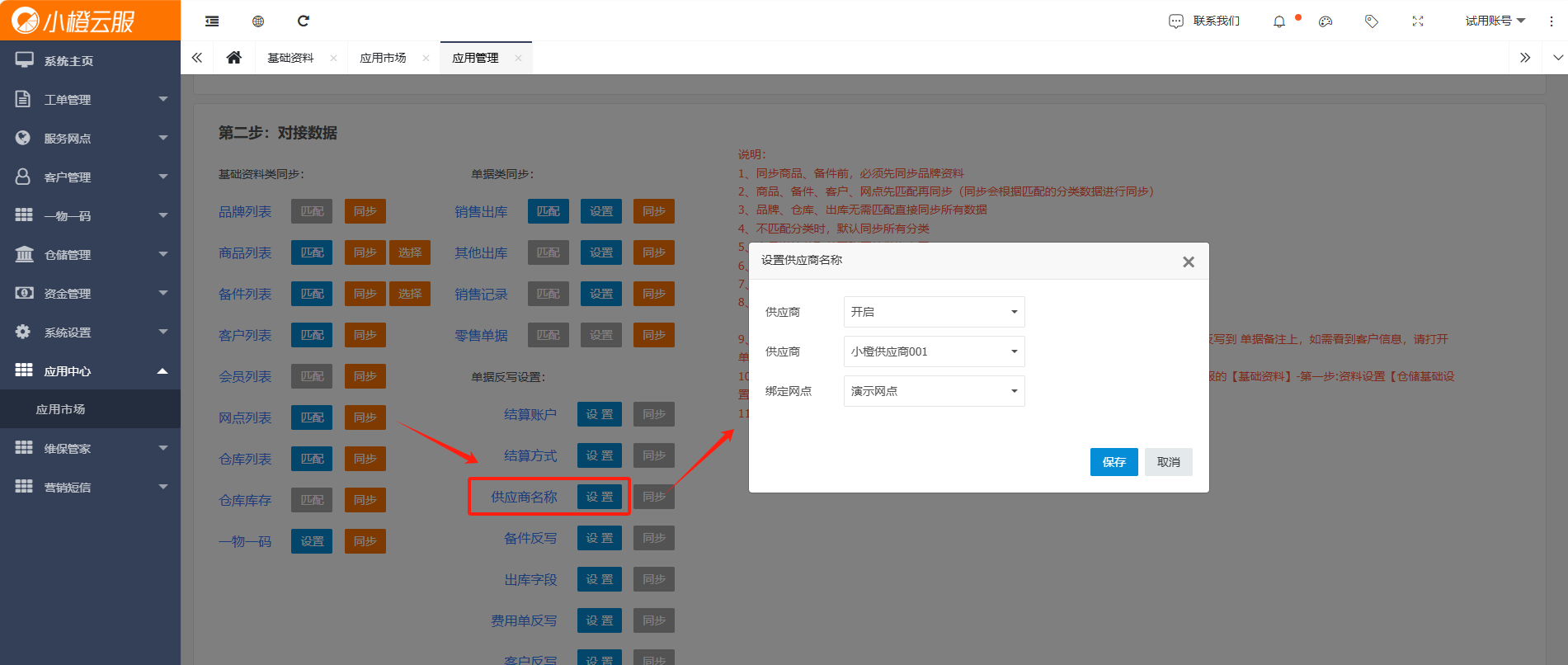Image resolution: width=1568 pixels, height=665 pixels.
Task: Click 设置 button for 其他出库
Action: 601,252
